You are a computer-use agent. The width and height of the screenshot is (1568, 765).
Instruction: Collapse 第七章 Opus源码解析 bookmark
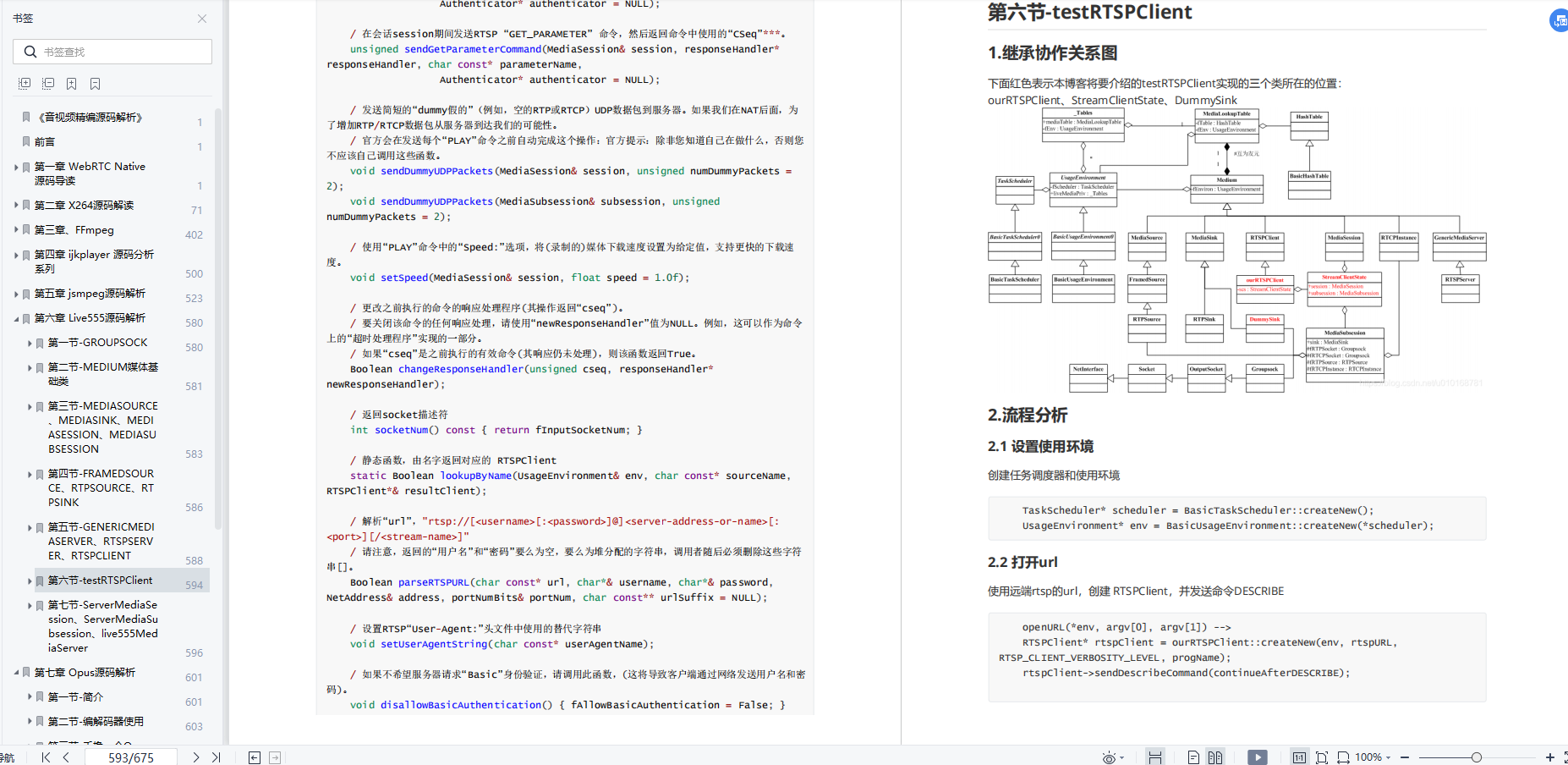point(16,673)
